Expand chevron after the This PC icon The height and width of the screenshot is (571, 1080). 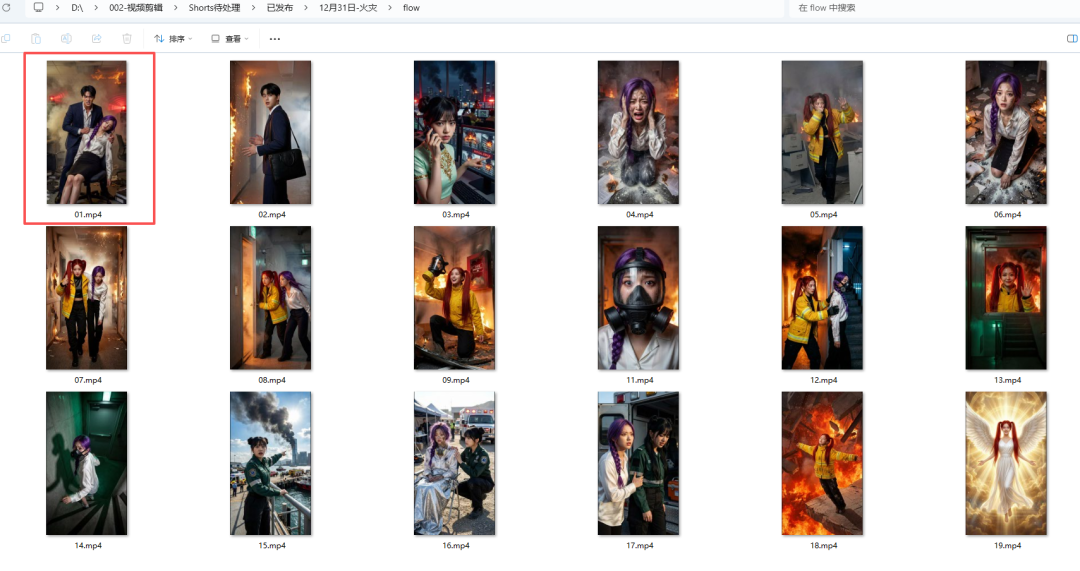57,8
